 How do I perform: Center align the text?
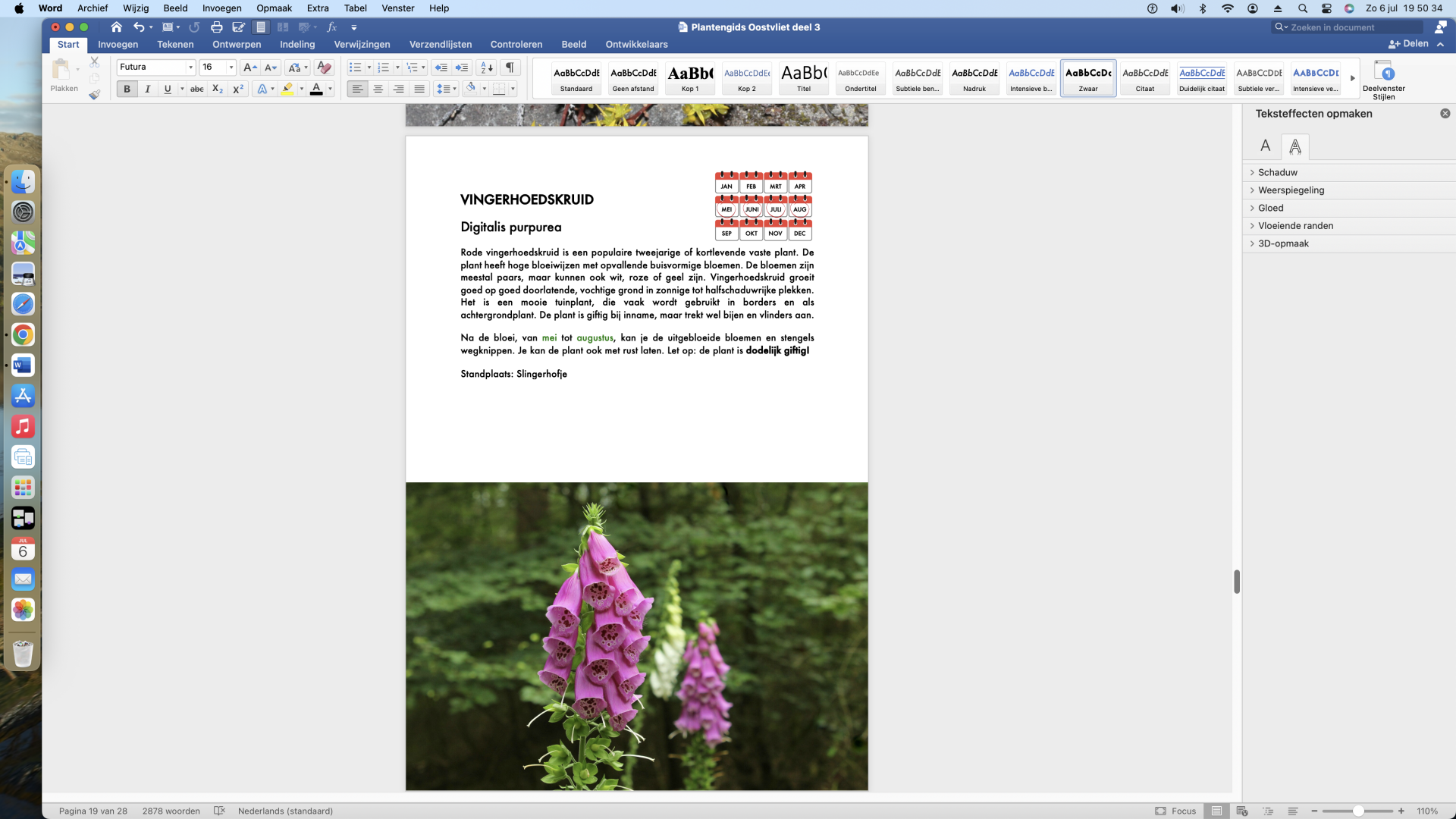[378, 89]
